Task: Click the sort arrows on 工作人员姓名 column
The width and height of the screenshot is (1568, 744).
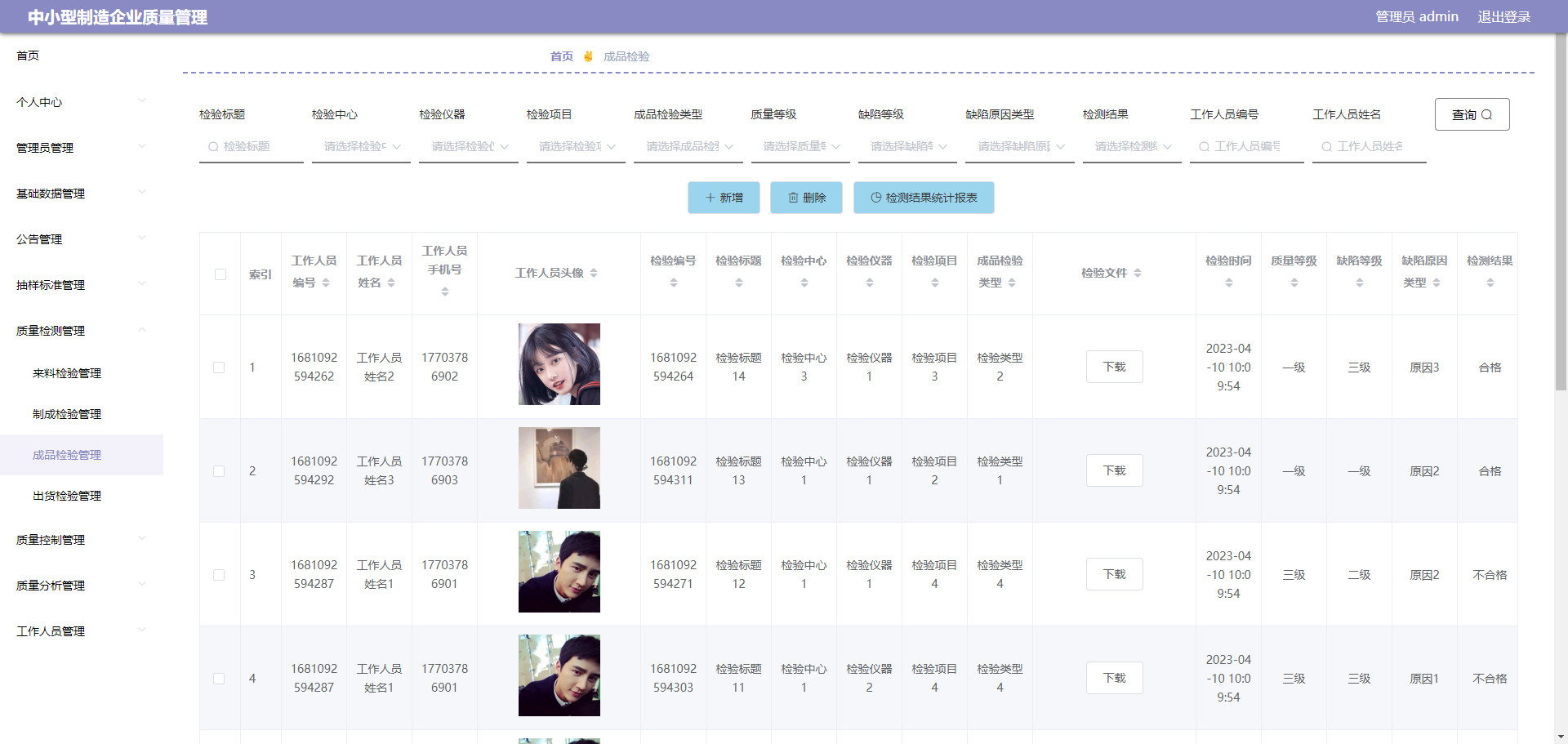Action: [x=391, y=283]
